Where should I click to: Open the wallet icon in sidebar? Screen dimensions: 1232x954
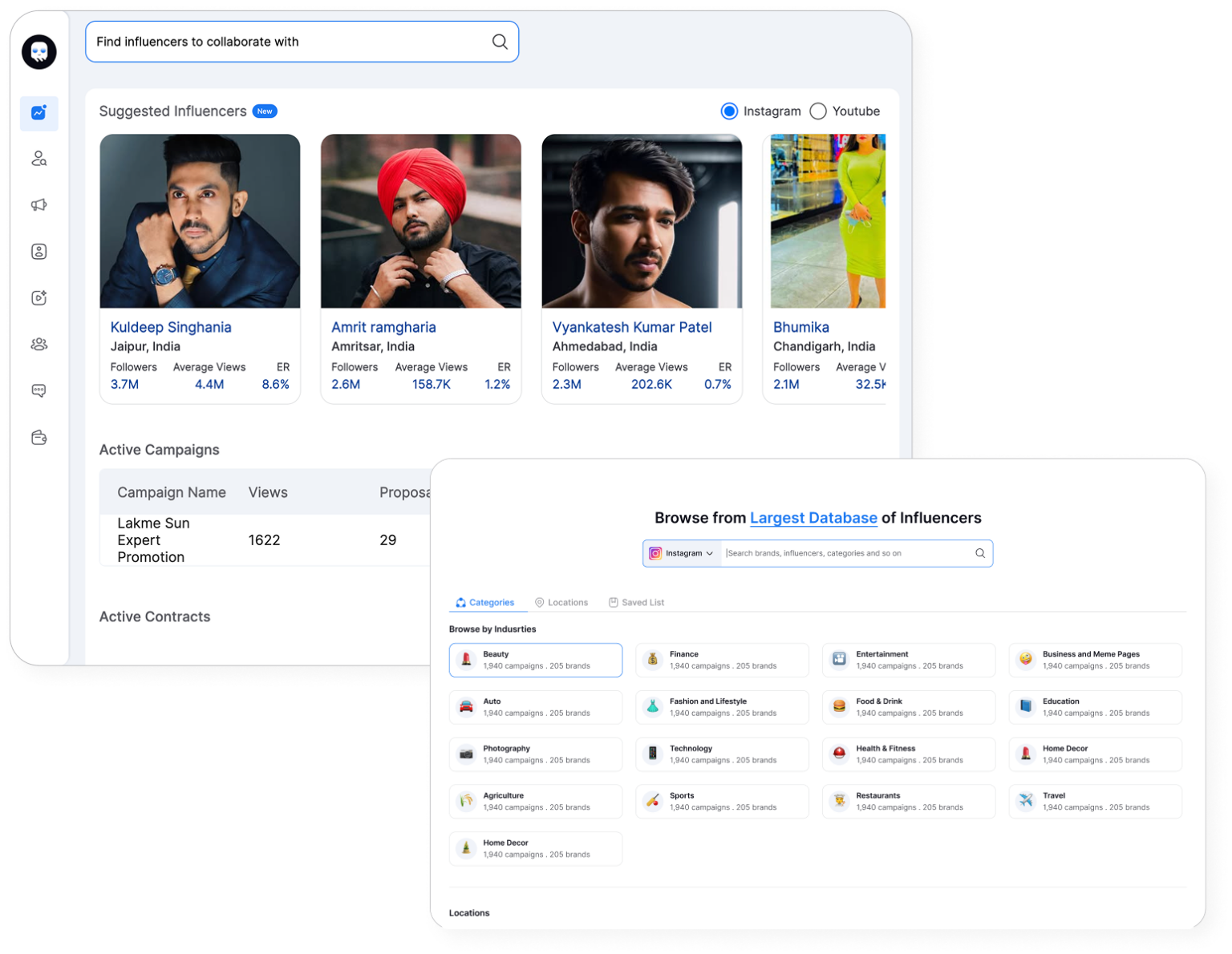[38, 437]
